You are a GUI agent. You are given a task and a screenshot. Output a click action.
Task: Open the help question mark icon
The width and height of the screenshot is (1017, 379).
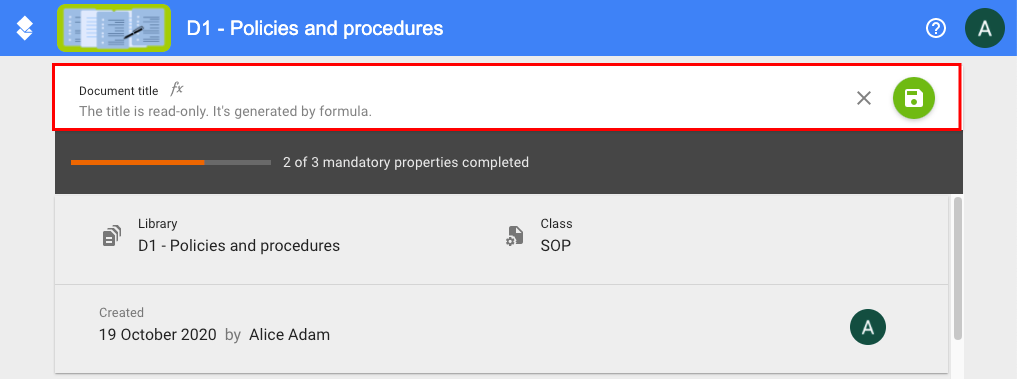pyautogui.click(x=936, y=29)
